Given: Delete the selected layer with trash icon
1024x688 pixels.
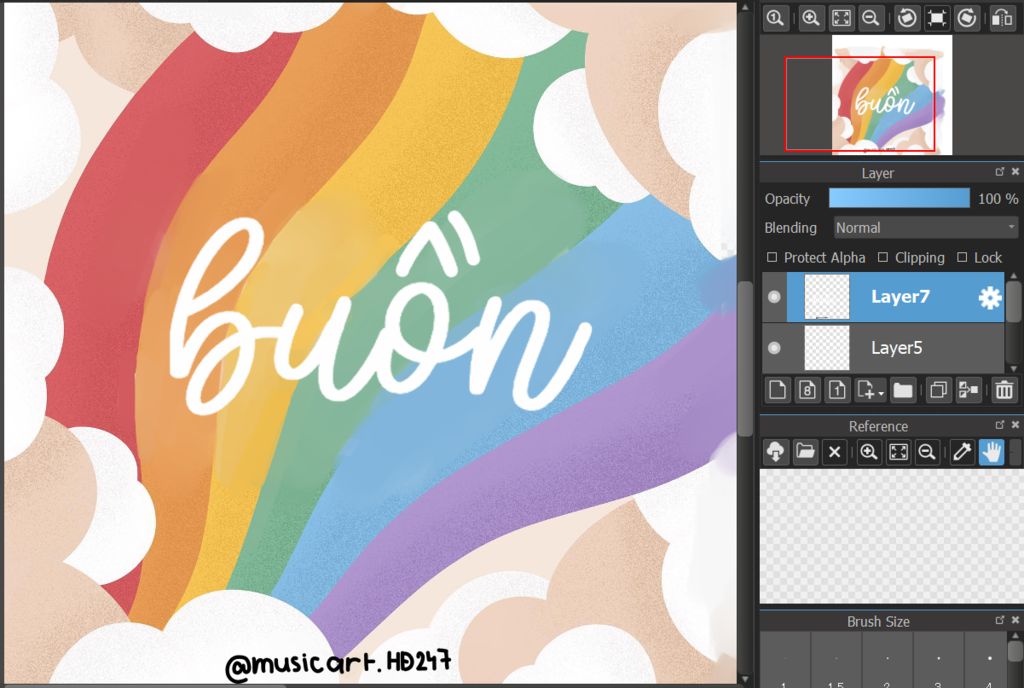Looking at the screenshot, I should (x=1004, y=390).
